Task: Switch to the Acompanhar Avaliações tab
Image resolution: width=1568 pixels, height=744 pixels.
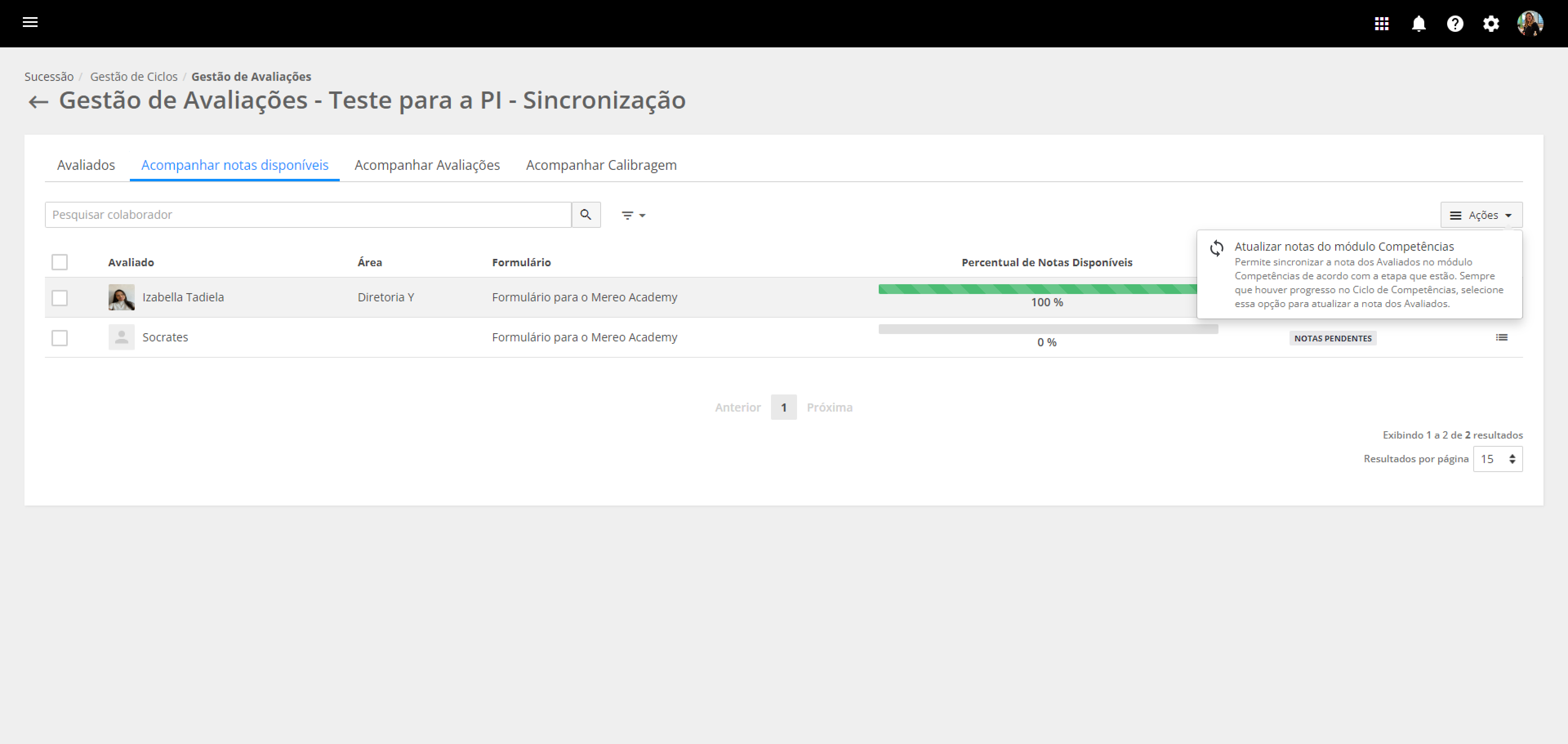Action: [427, 165]
